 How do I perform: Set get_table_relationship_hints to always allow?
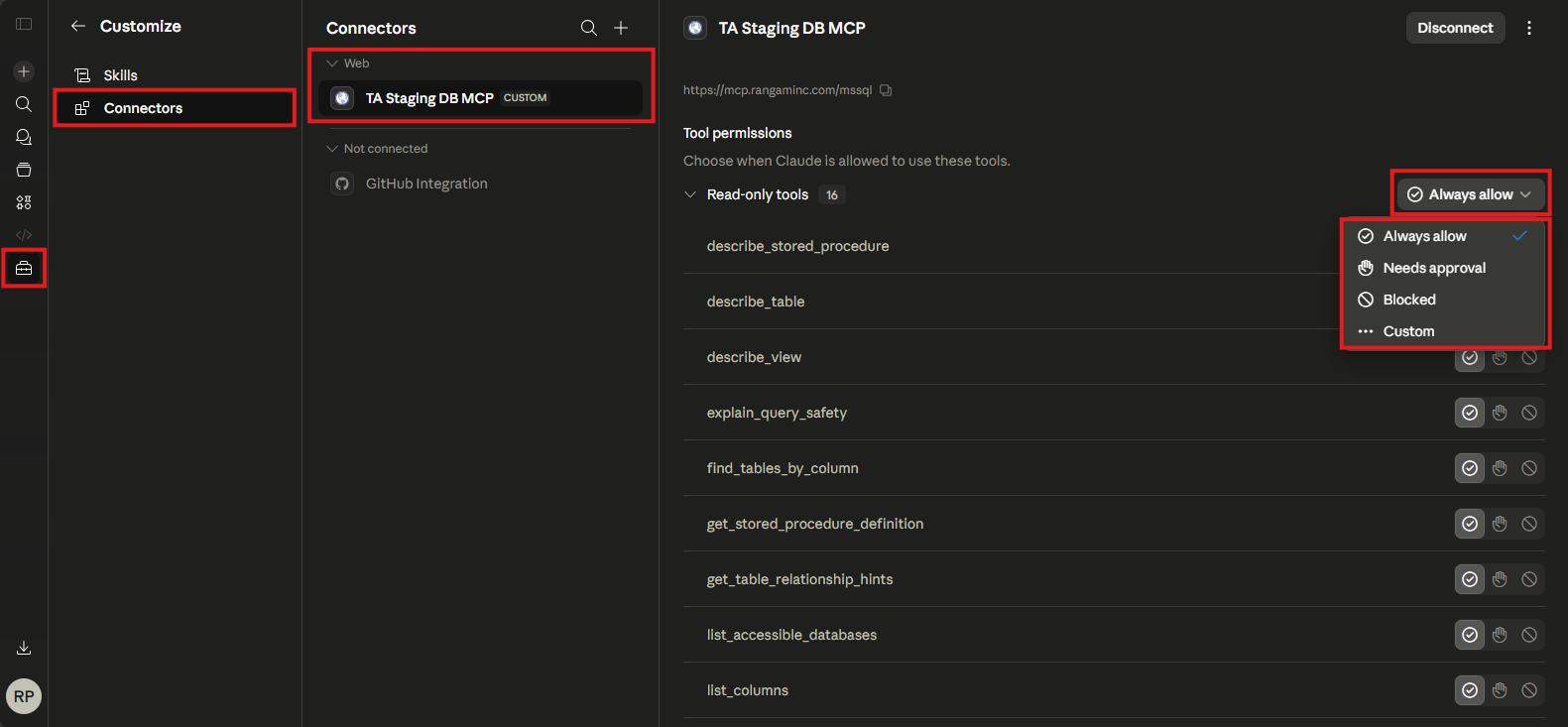click(1470, 579)
